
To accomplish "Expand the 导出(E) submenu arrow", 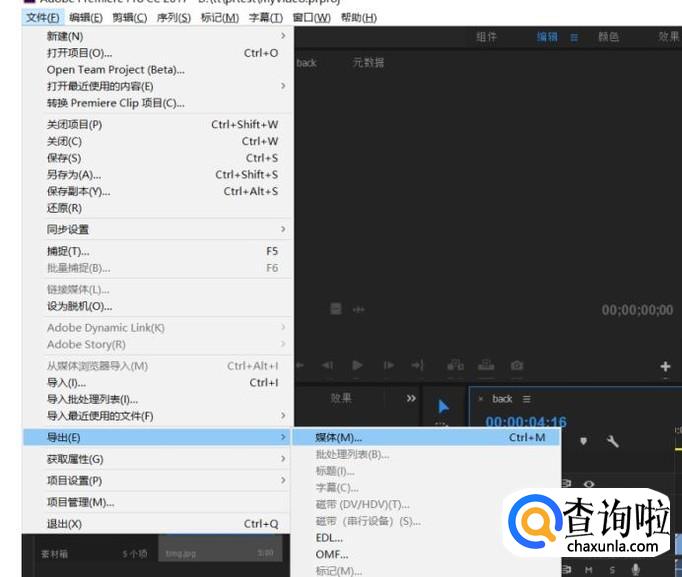I will [x=283, y=437].
